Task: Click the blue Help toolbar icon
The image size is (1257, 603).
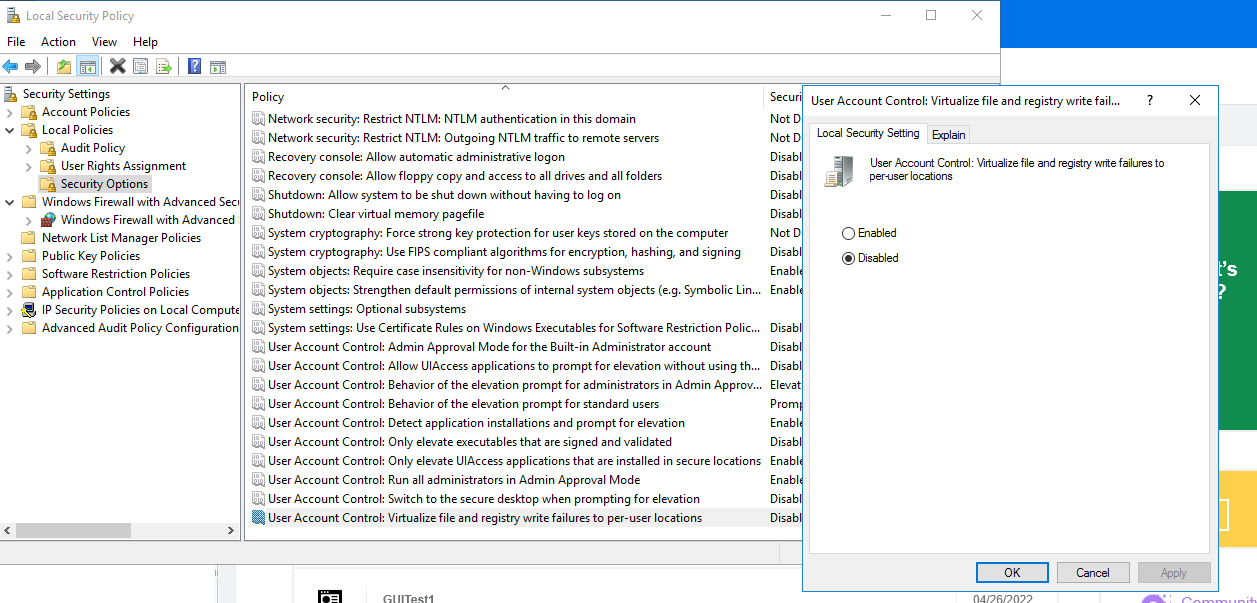Action: [x=194, y=67]
